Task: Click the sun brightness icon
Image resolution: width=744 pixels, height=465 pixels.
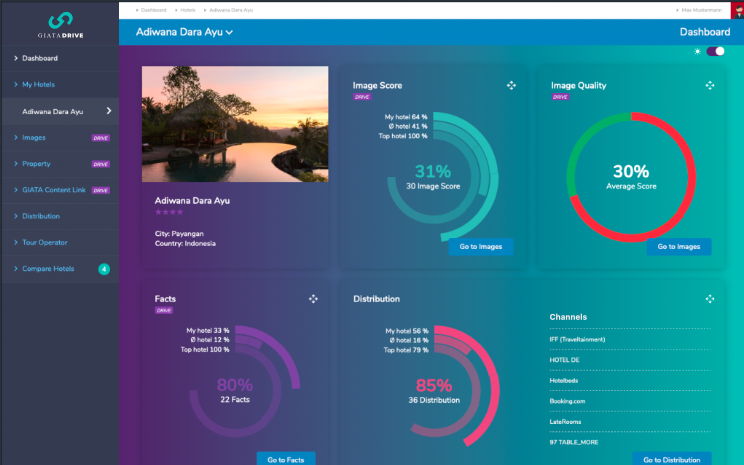Action: pyautogui.click(x=698, y=51)
